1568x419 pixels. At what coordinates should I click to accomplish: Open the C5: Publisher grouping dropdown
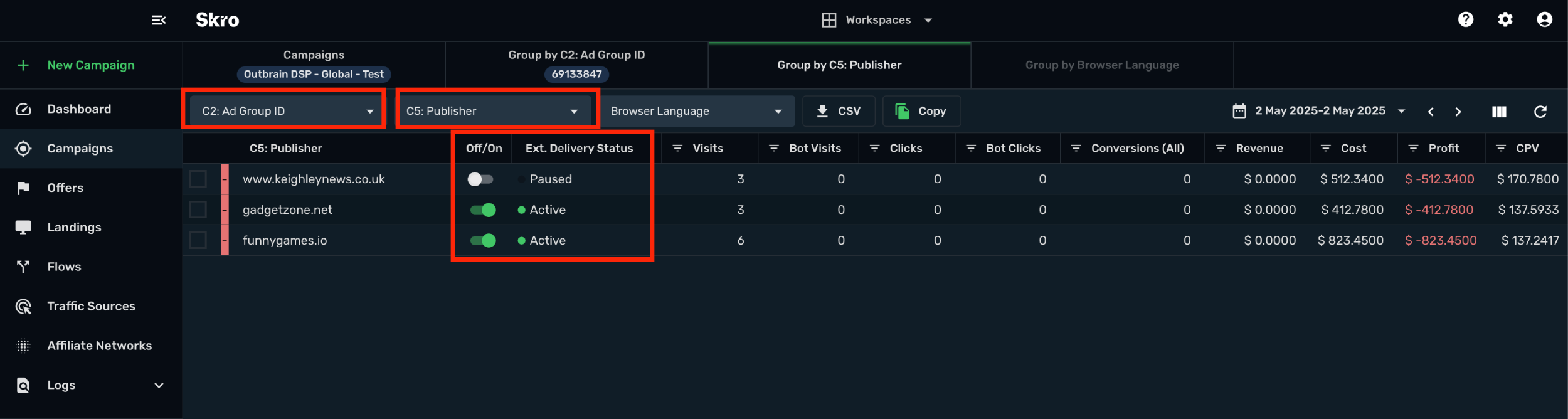pyautogui.click(x=495, y=111)
